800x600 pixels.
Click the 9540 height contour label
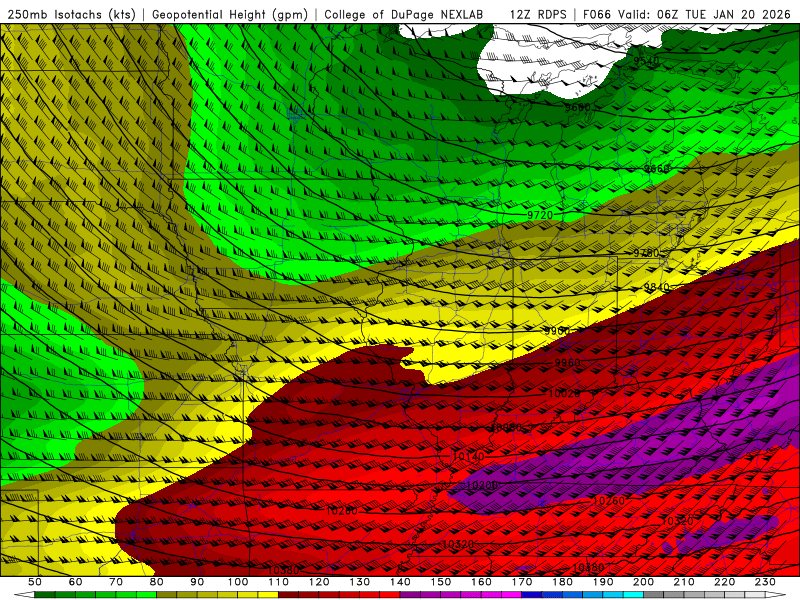point(646,61)
